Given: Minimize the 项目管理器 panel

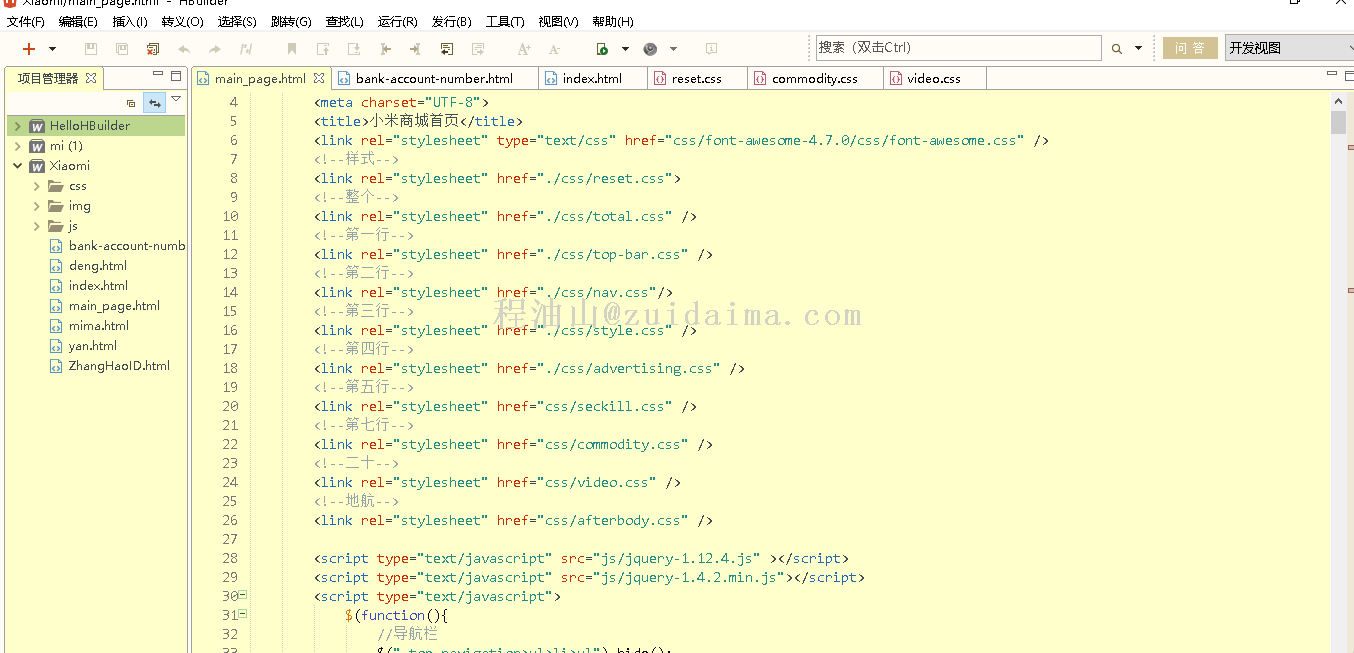Looking at the screenshot, I should point(158,75).
